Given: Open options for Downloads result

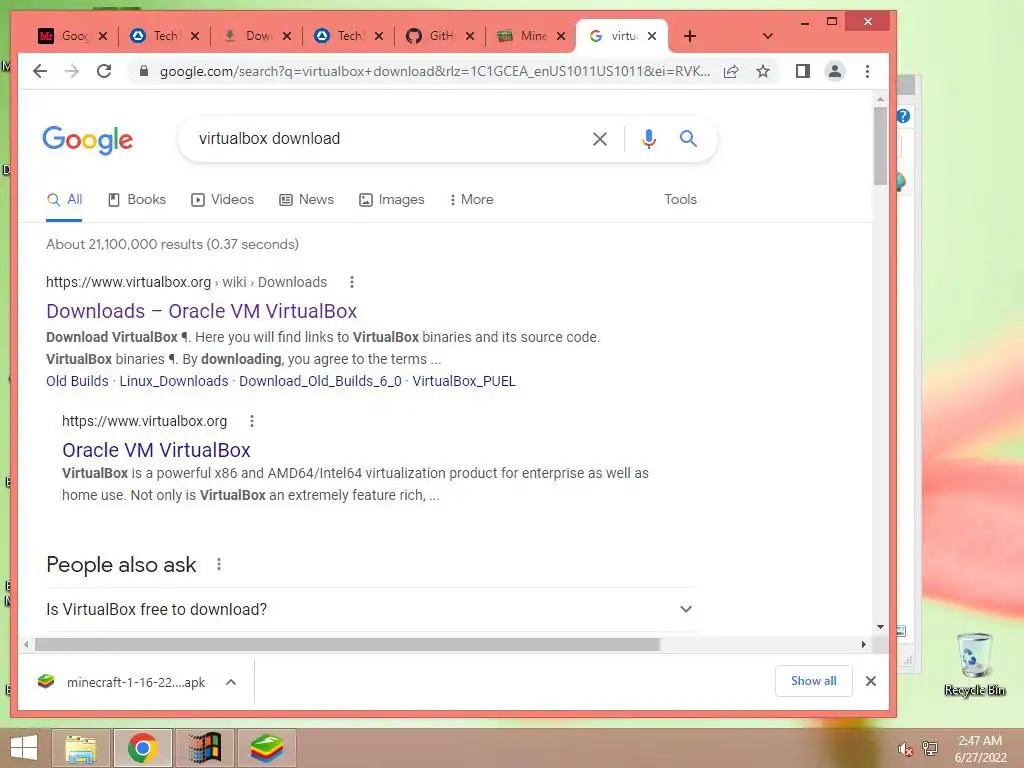Looking at the screenshot, I should [352, 282].
